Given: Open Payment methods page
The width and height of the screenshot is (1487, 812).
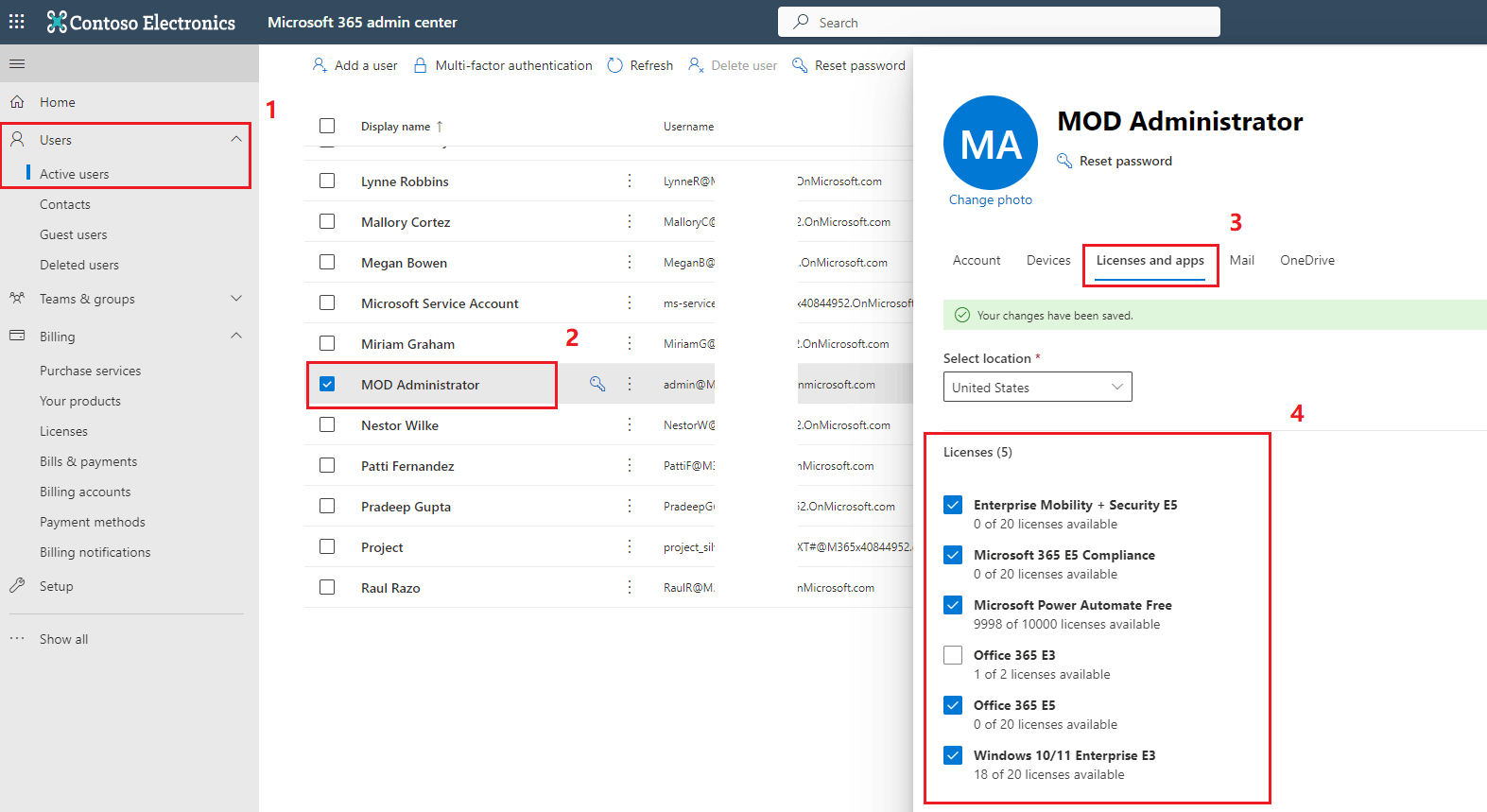Looking at the screenshot, I should point(93,522).
